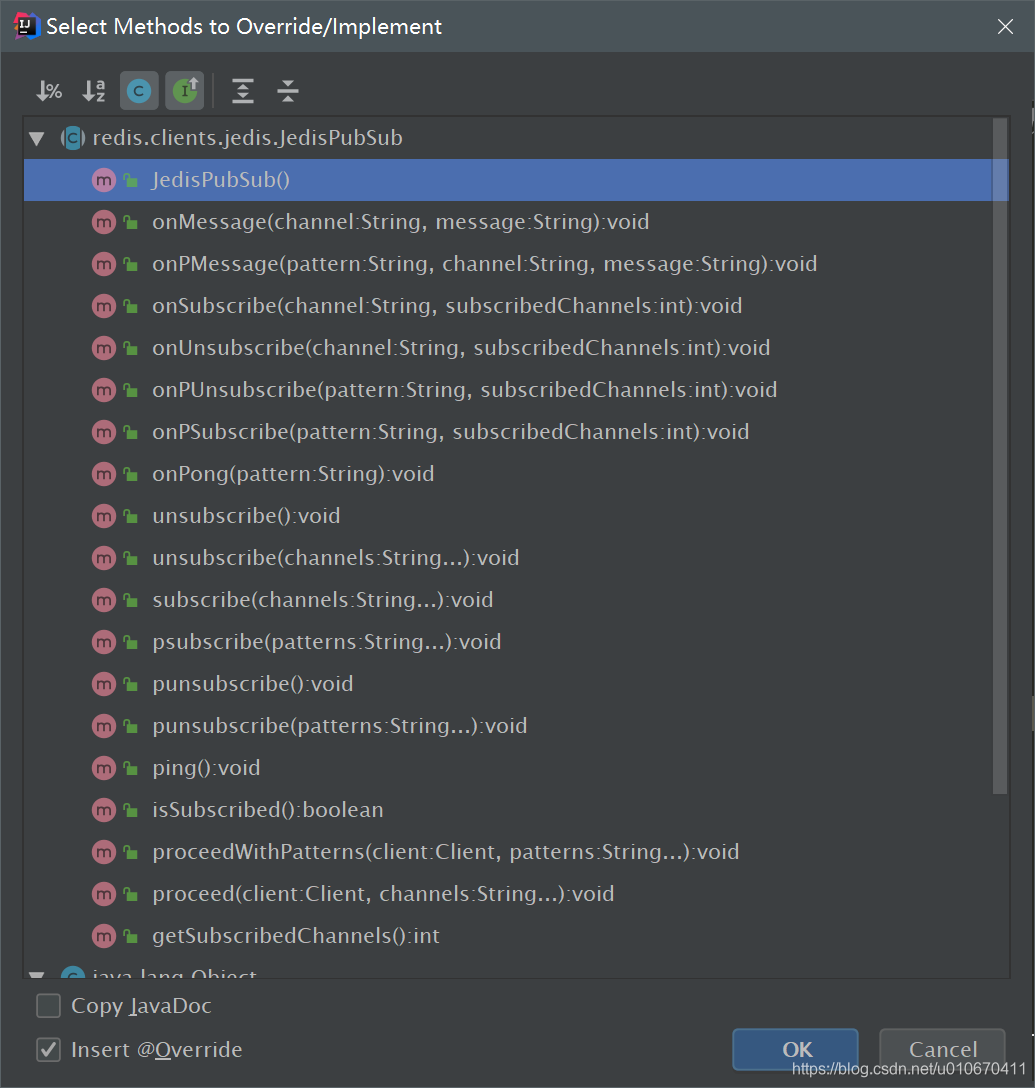Click method icon beside ping()
Image resolution: width=1035 pixels, height=1088 pixels.
click(104, 768)
